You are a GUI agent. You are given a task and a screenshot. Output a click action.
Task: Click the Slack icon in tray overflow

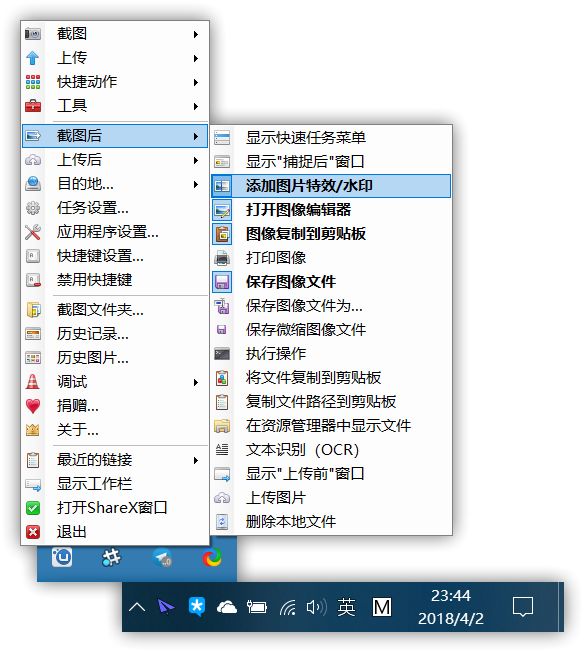111,557
